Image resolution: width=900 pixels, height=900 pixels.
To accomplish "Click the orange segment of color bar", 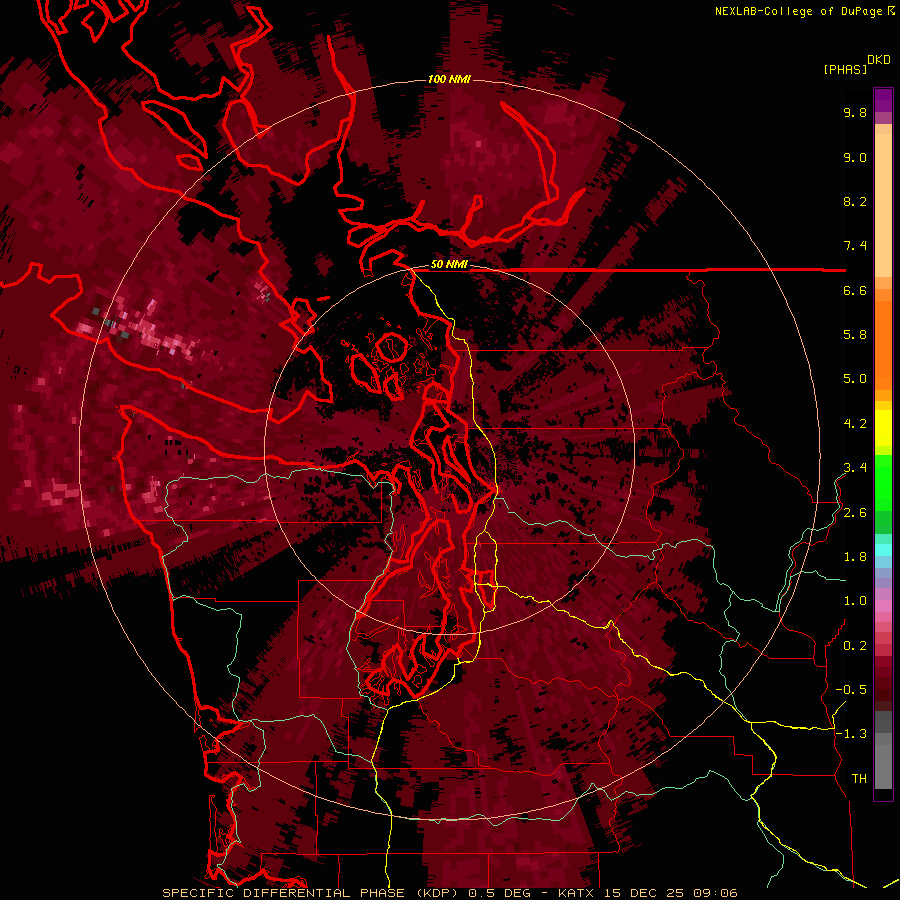I will pos(883,345).
